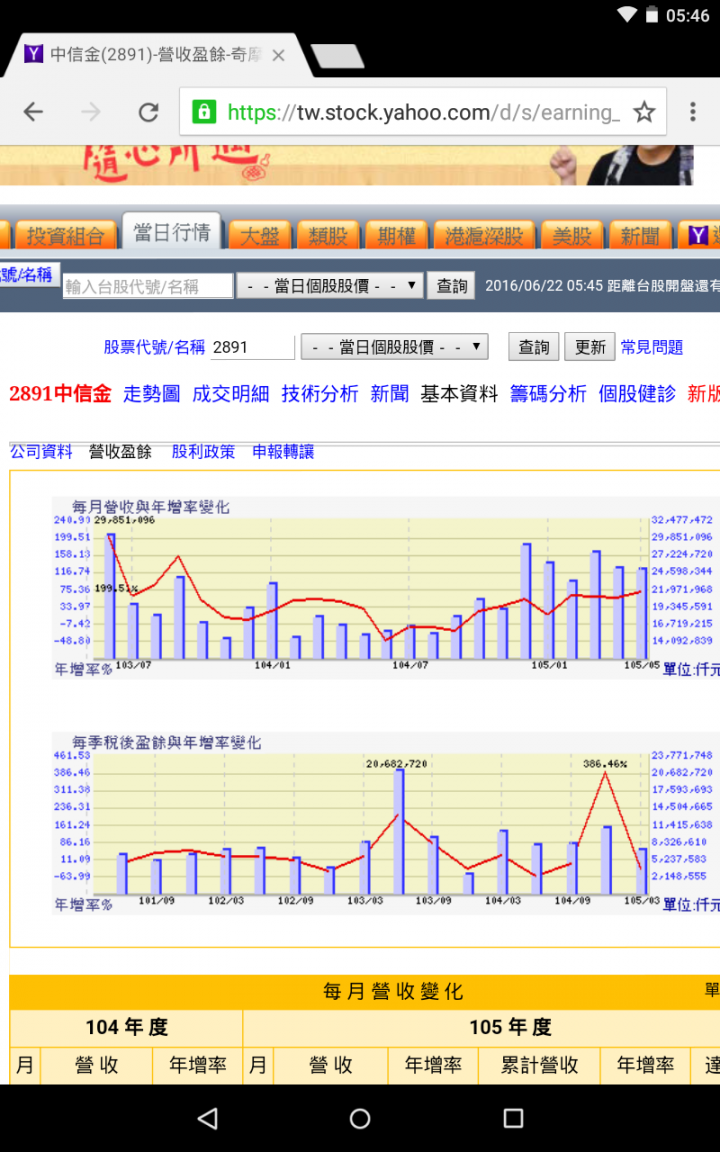Close the 中信金(2891) browser tab
Image resolution: width=720 pixels, height=1152 pixels.
coord(278,54)
